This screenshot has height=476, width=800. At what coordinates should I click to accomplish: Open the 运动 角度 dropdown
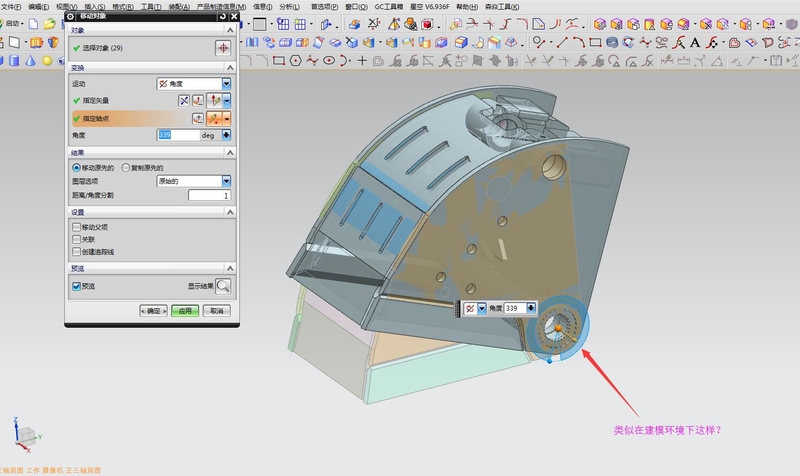click(194, 84)
